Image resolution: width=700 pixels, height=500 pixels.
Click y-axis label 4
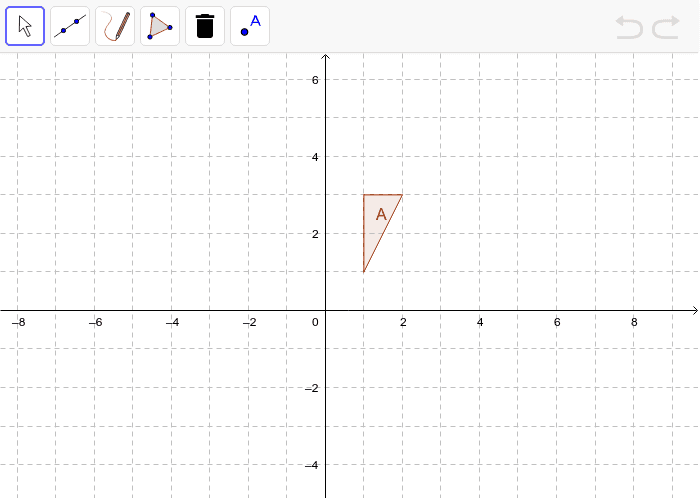(315, 157)
